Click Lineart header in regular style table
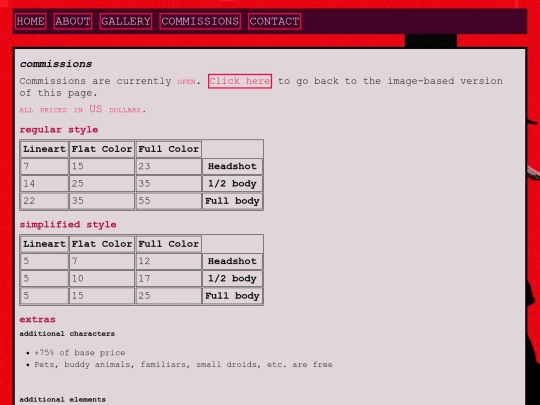540x405 pixels. [x=44, y=149]
